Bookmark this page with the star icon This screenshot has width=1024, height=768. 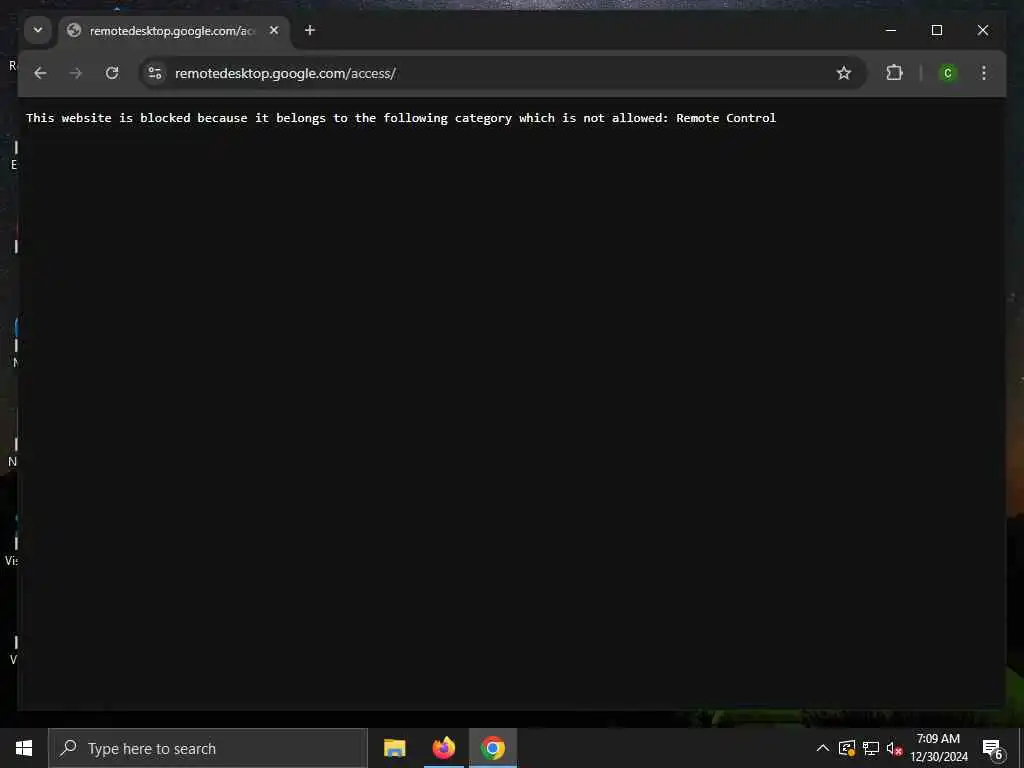click(x=844, y=73)
